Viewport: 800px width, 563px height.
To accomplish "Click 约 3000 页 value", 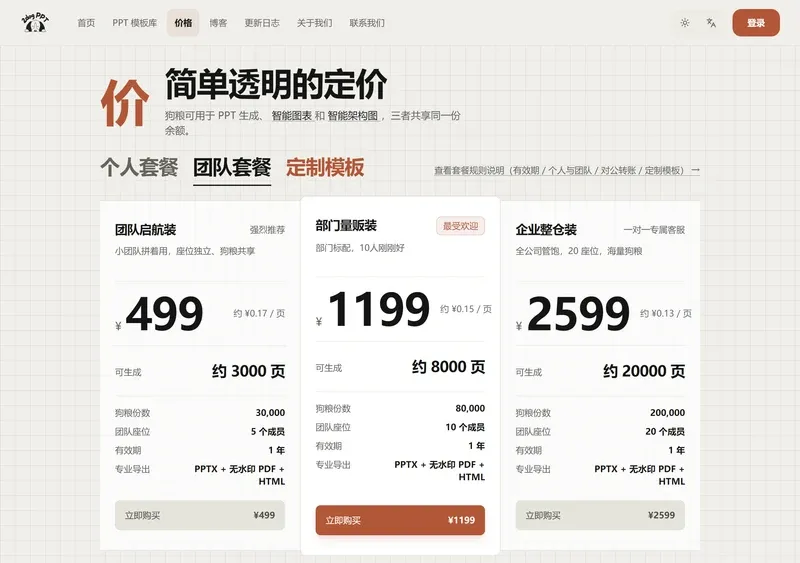I will tap(248, 371).
